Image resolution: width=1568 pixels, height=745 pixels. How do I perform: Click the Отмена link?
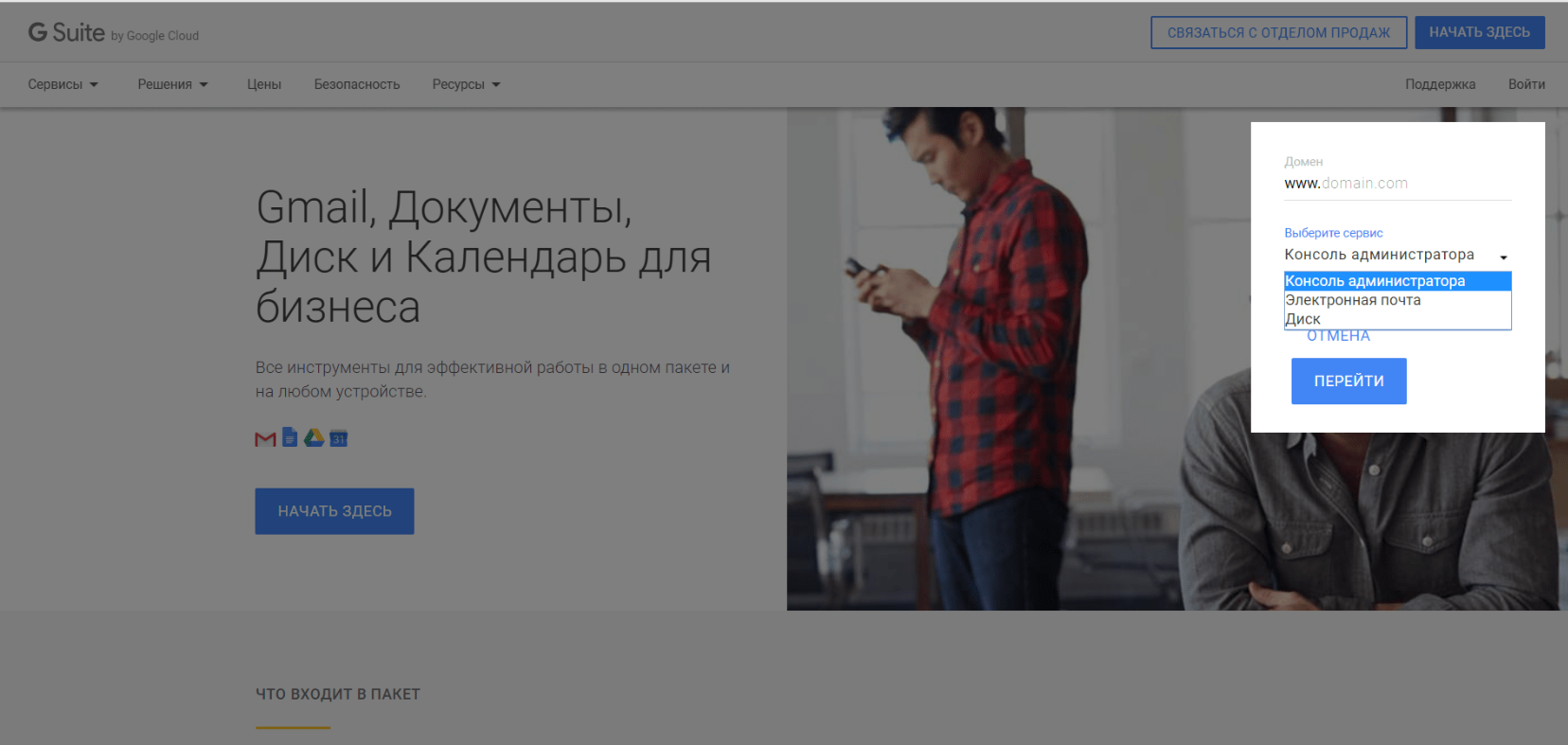pyautogui.click(x=1338, y=336)
